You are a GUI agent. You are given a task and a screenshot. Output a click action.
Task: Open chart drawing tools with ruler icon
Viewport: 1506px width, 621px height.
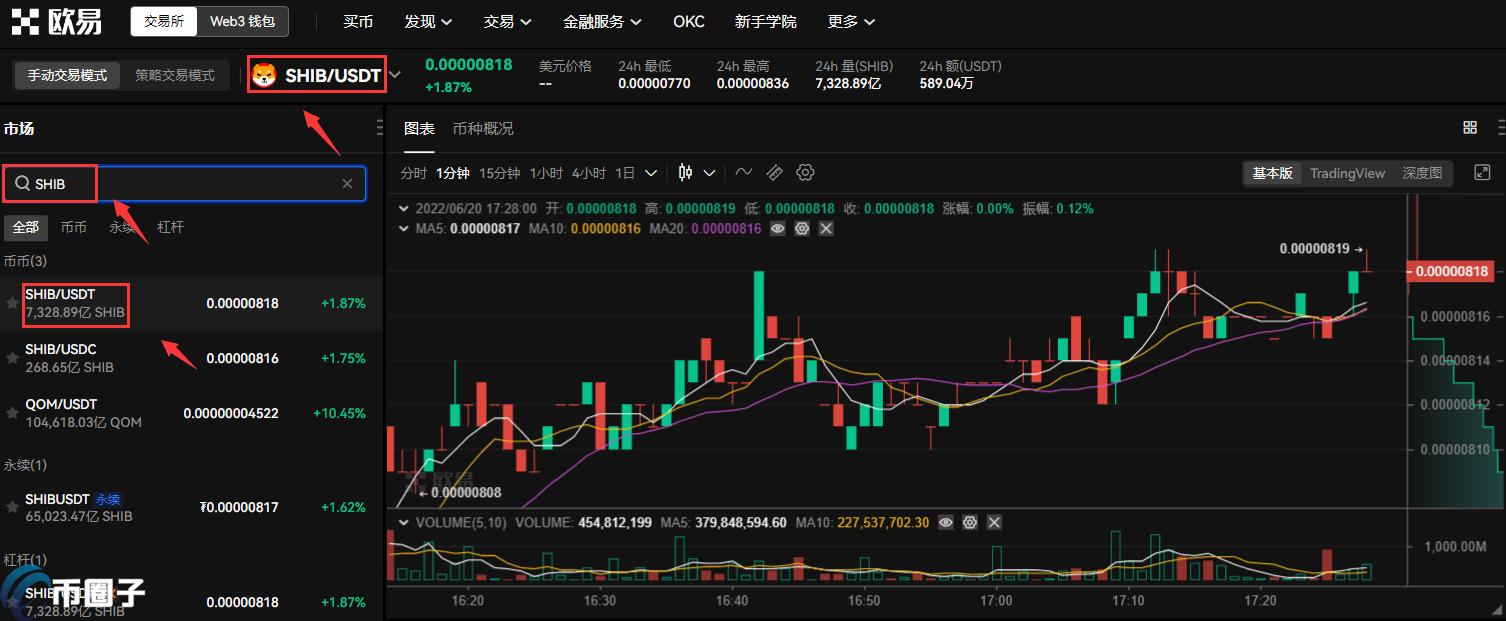click(775, 172)
